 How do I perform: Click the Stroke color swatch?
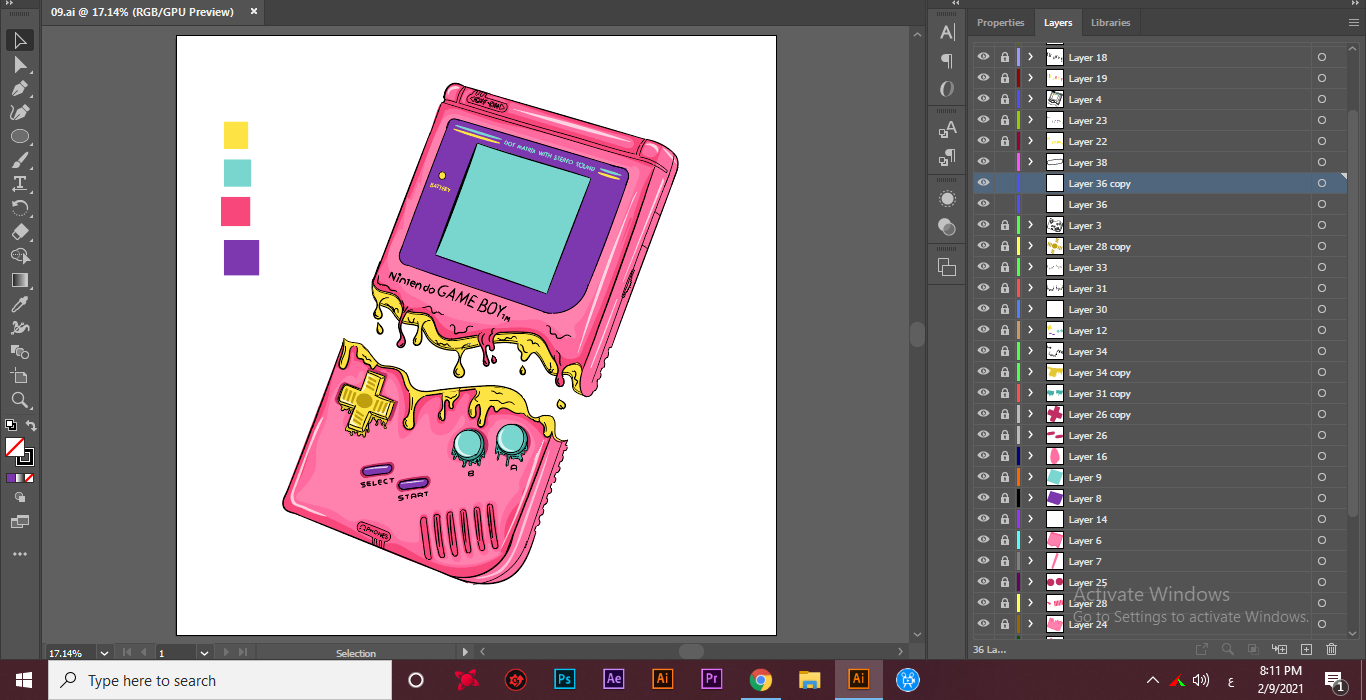[x=25, y=457]
